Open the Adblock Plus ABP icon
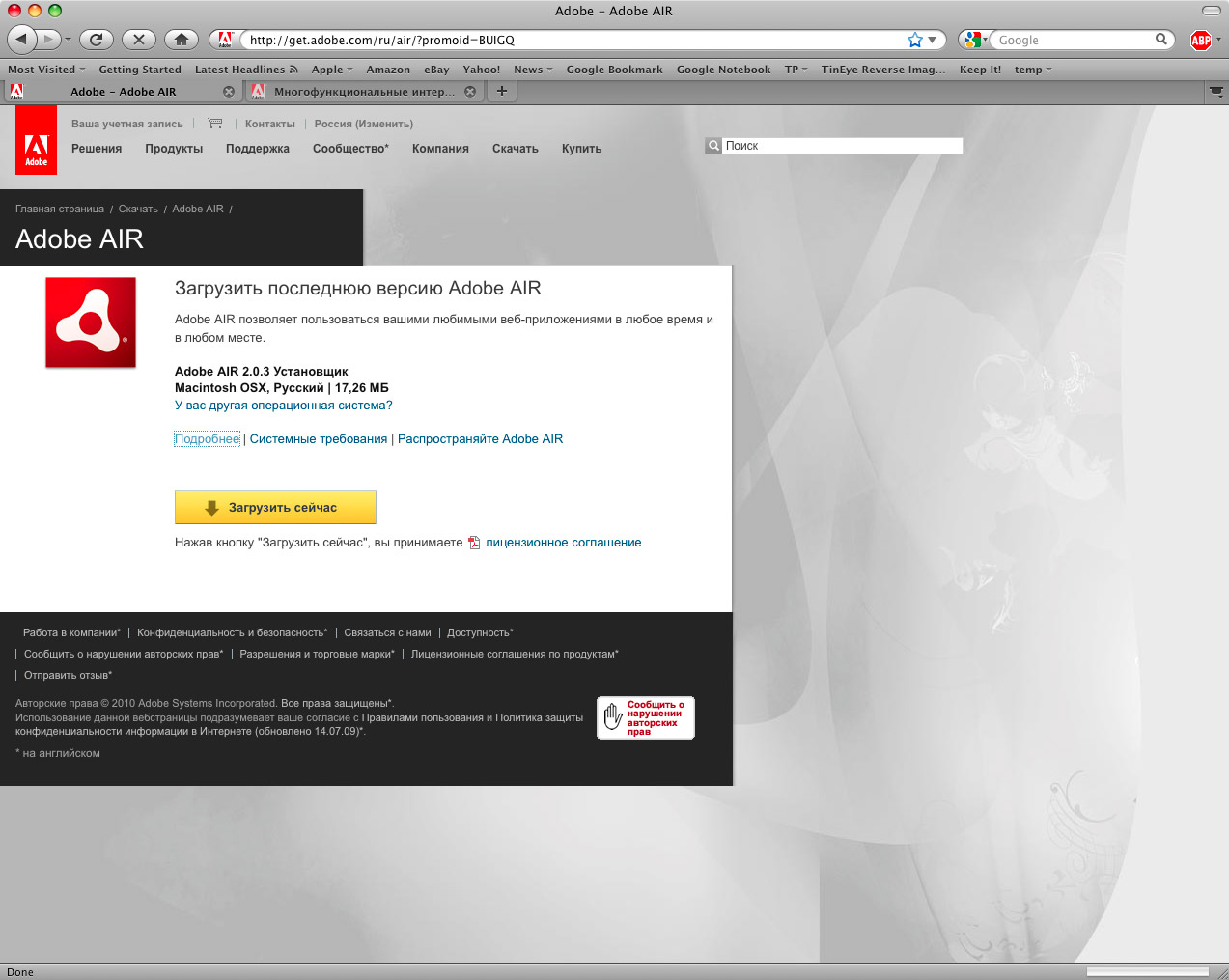The image size is (1229, 980). (x=1201, y=40)
